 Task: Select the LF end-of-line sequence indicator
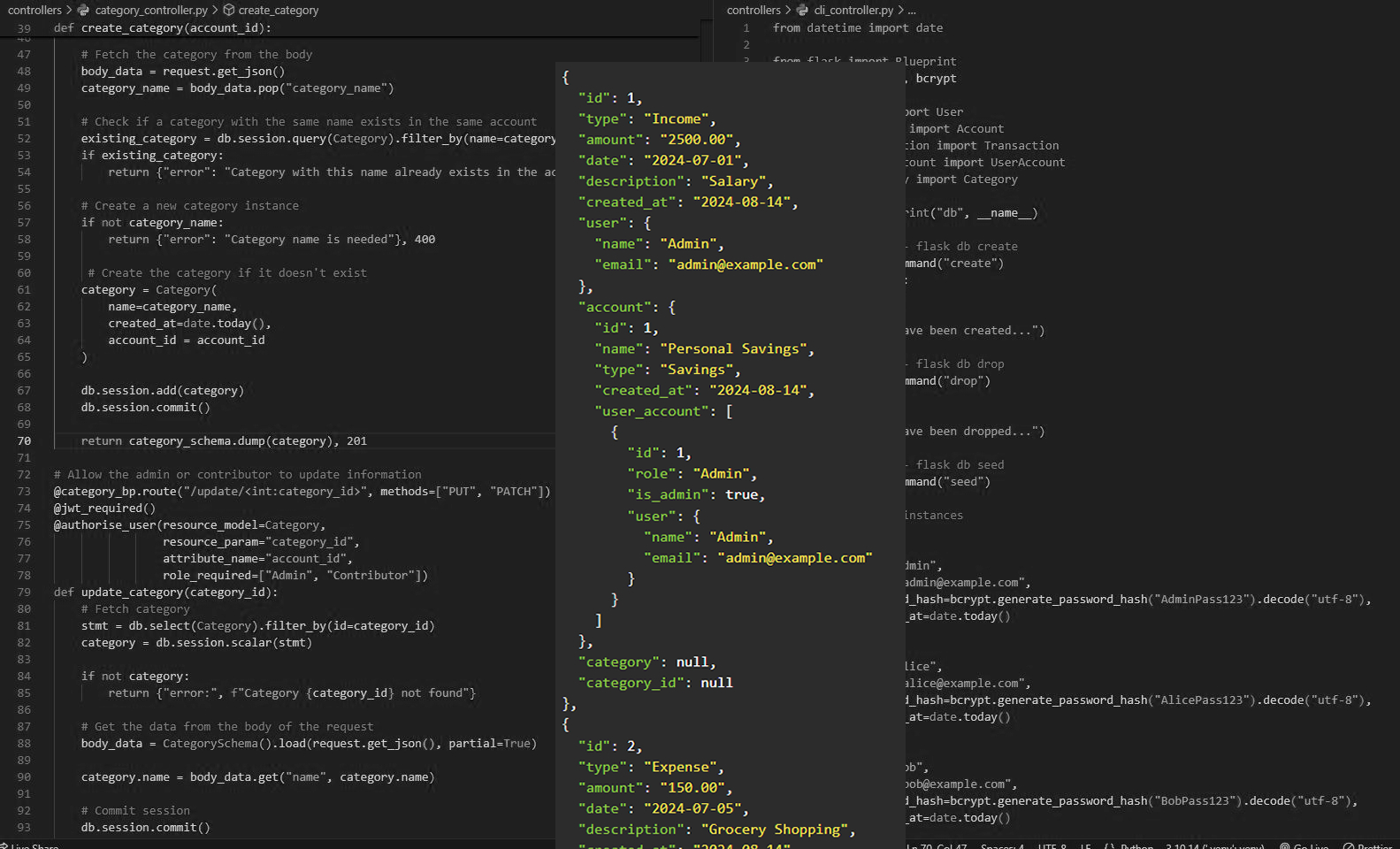tap(1085, 846)
